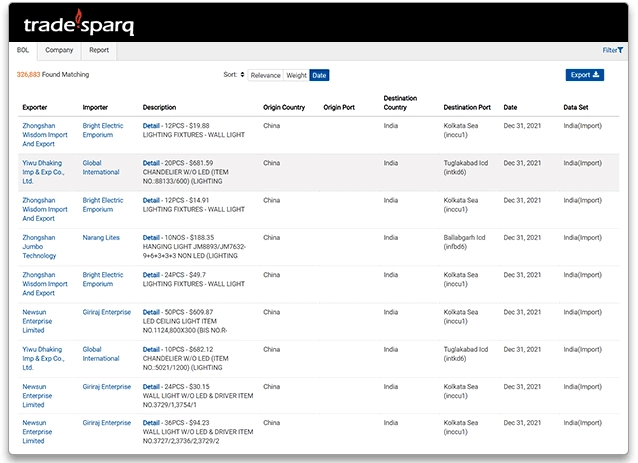Open importer Narang Lites

point(101,238)
